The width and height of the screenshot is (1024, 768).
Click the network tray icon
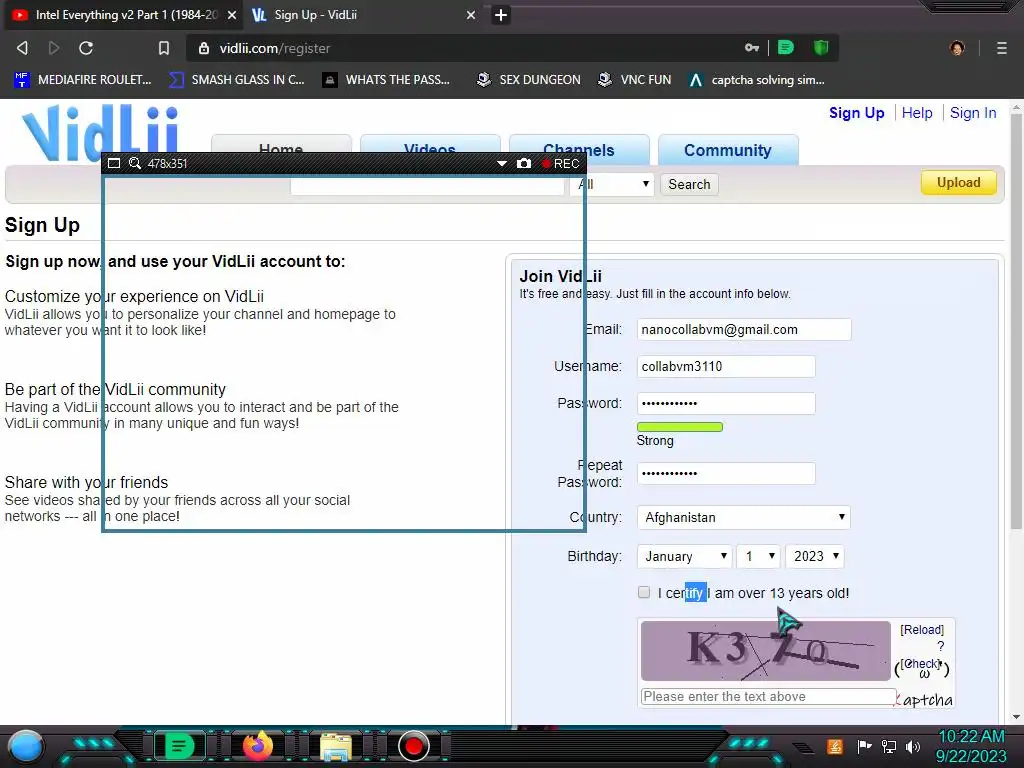(x=889, y=746)
